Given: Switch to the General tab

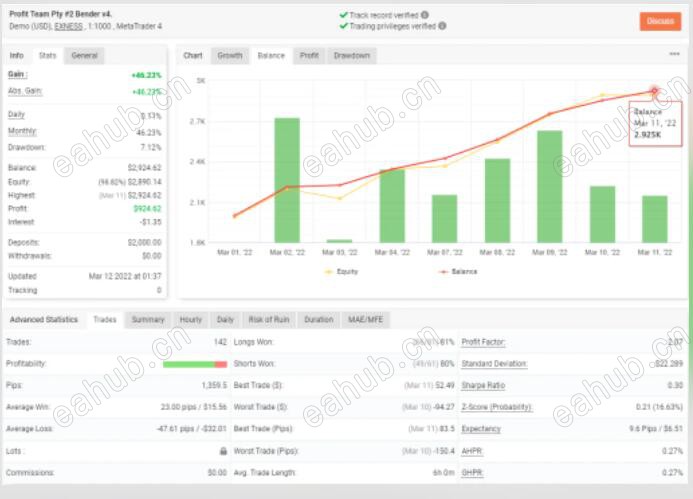Looking at the screenshot, I should click(84, 56).
